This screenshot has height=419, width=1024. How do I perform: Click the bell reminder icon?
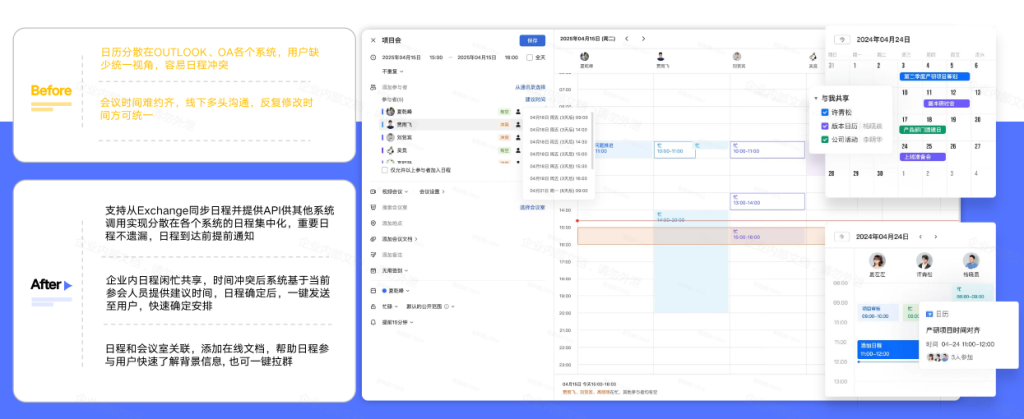pos(373,322)
